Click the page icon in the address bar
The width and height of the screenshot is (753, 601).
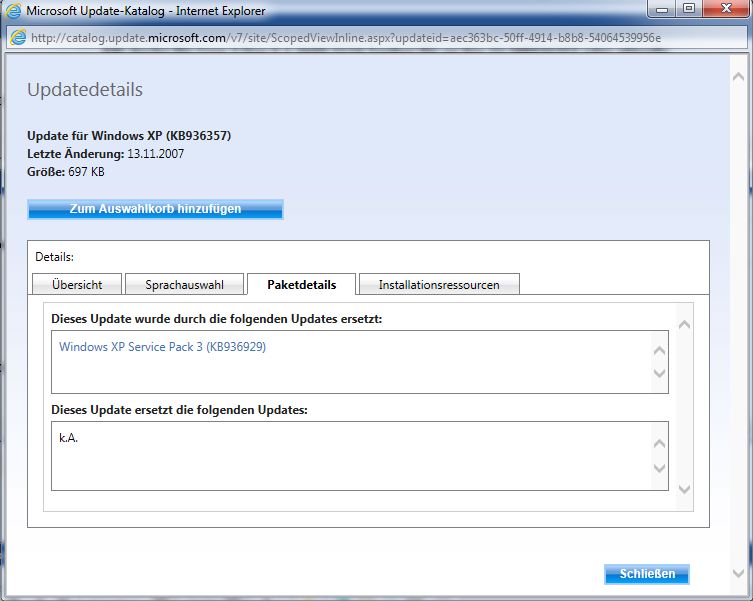(x=18, y=37)
